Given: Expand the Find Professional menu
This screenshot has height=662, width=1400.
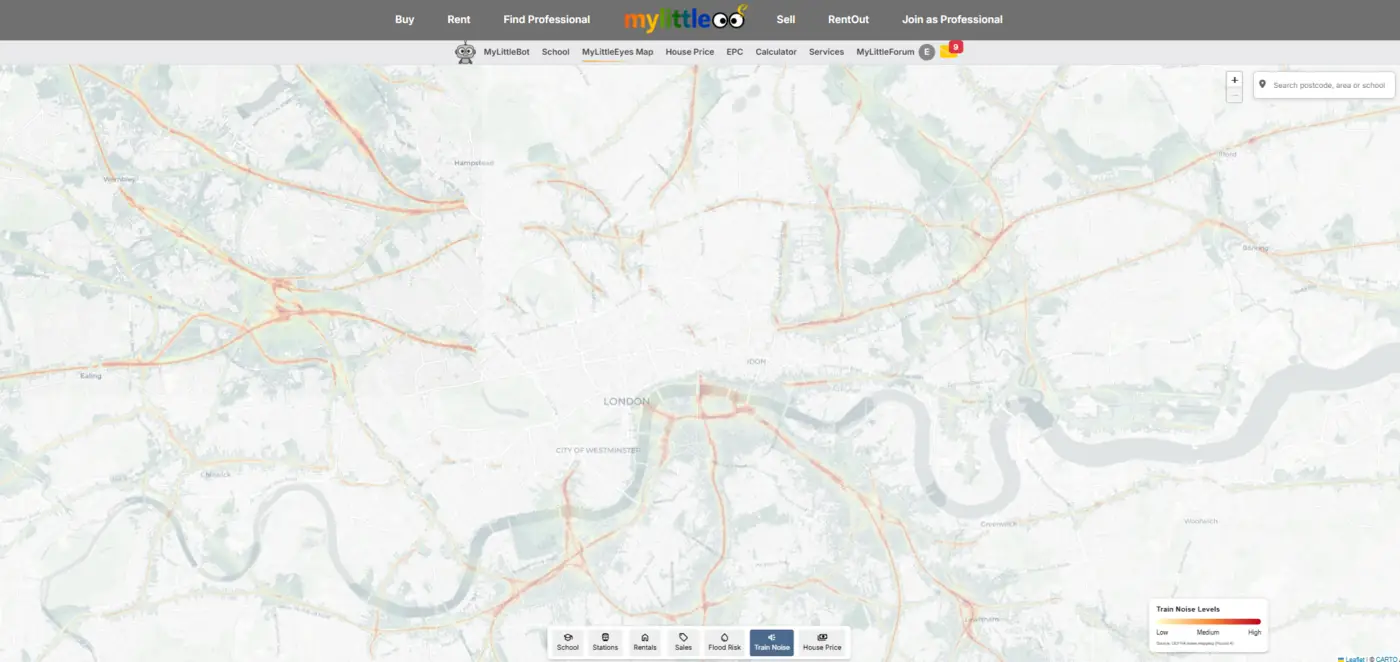Looking at the screenshot, I should (x=547, y=18).
